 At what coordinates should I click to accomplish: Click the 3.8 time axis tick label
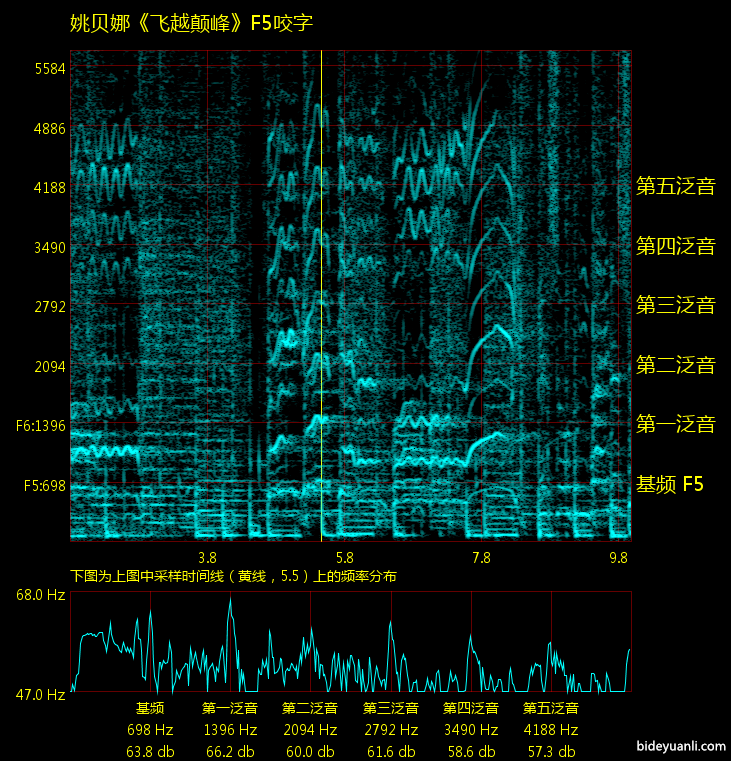pos(208,557)
